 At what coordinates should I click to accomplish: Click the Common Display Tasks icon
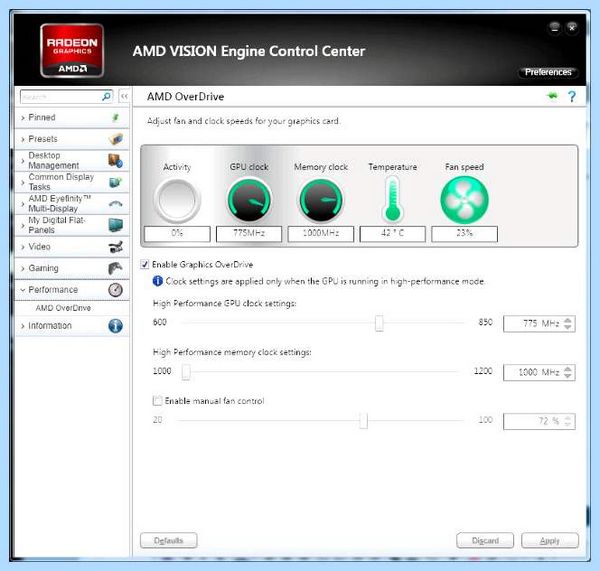(x=116, y=182)
